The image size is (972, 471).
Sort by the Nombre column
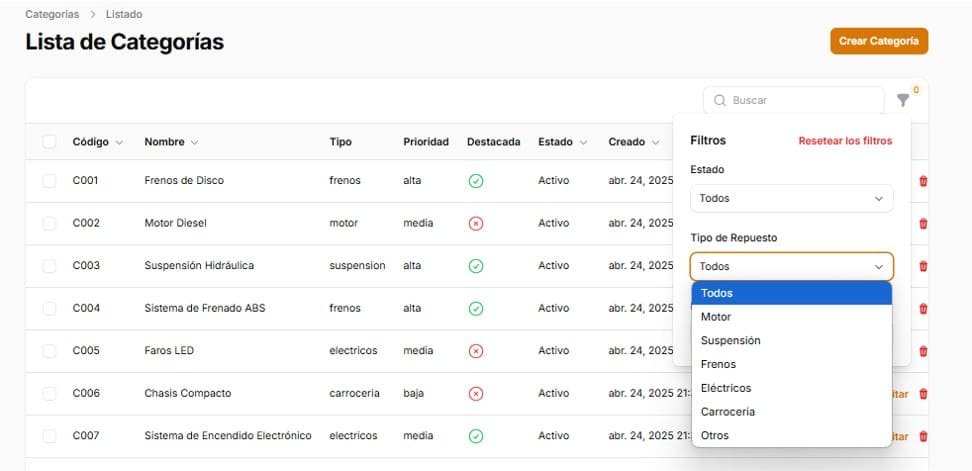171,142
